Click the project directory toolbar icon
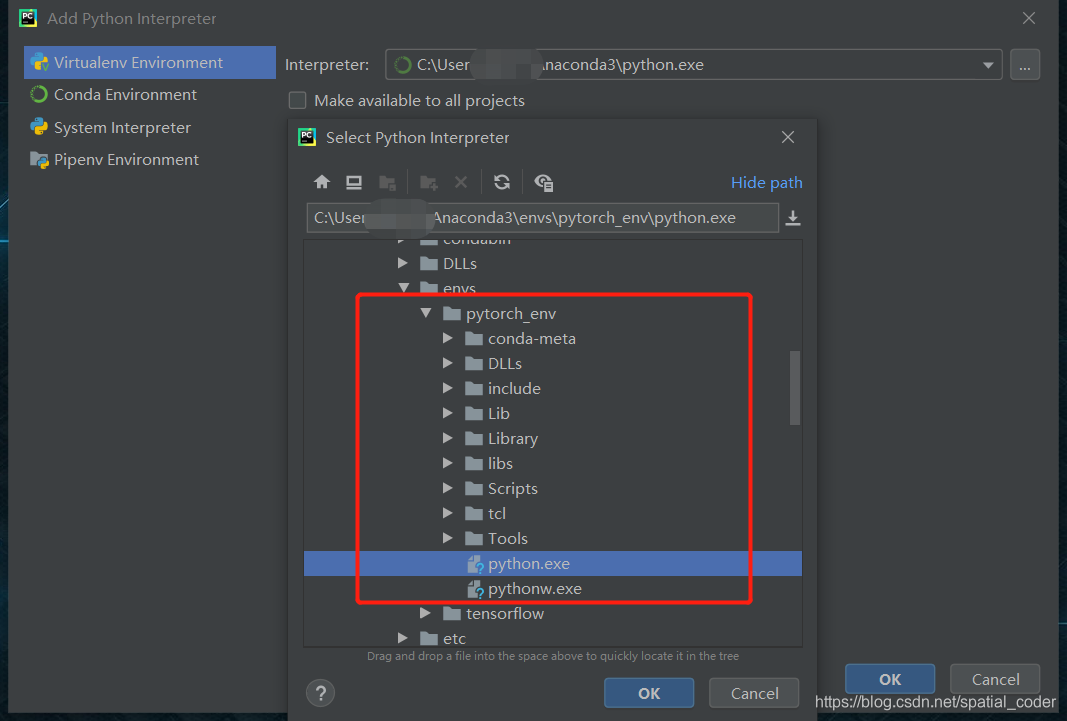 [387, 182]
